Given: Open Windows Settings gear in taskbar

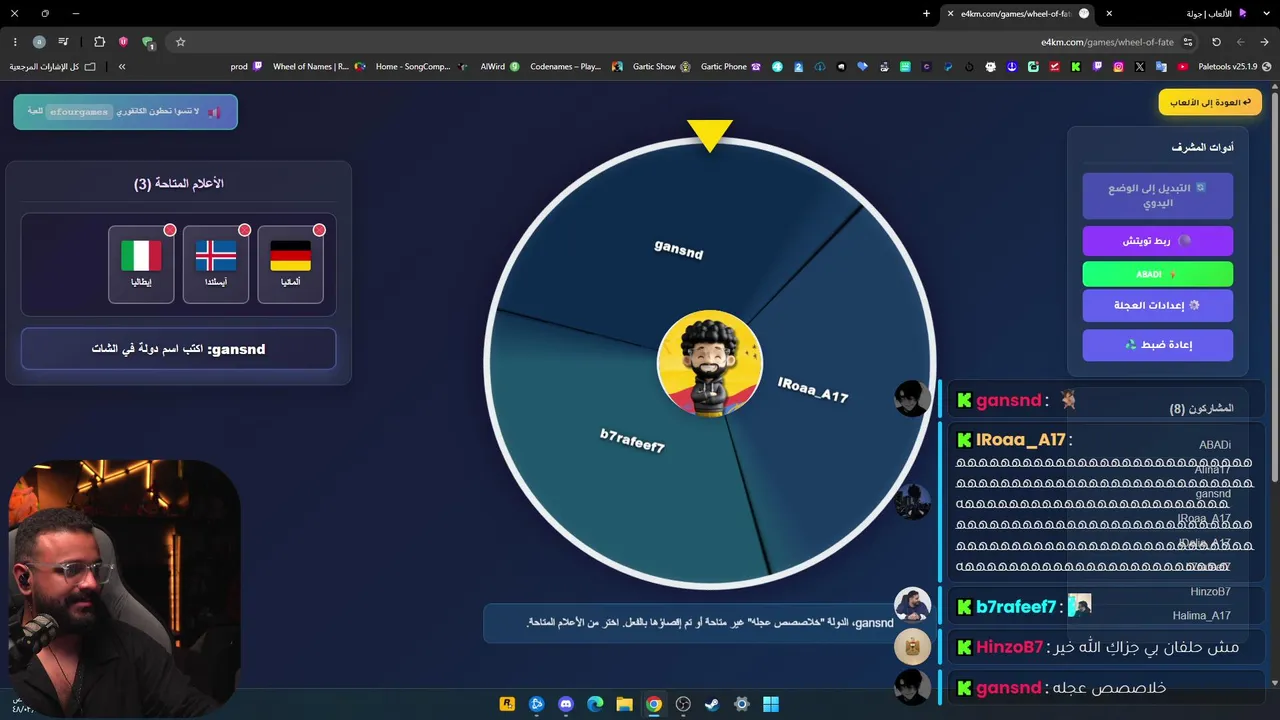Looking at the screenshot, I should (x=741, y=704).
